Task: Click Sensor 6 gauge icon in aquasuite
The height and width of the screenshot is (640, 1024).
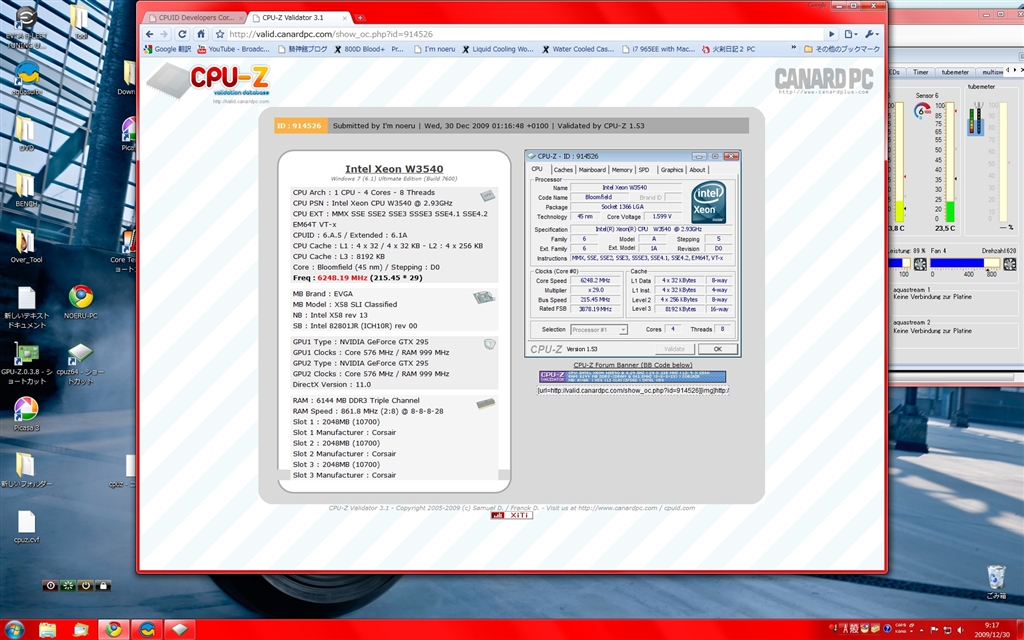Action: click(x=923, y=110)
